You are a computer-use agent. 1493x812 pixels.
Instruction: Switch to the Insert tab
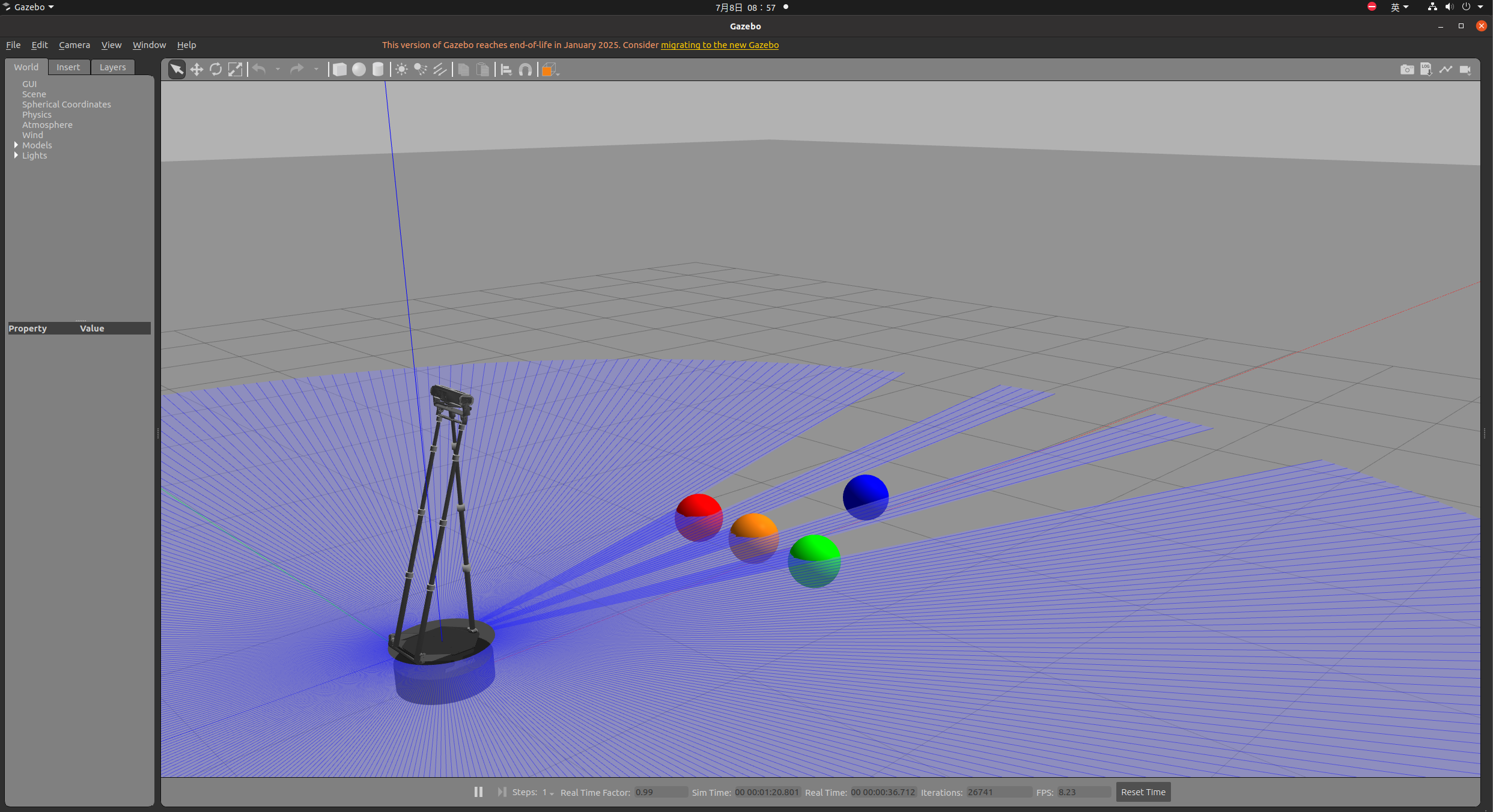68,67
